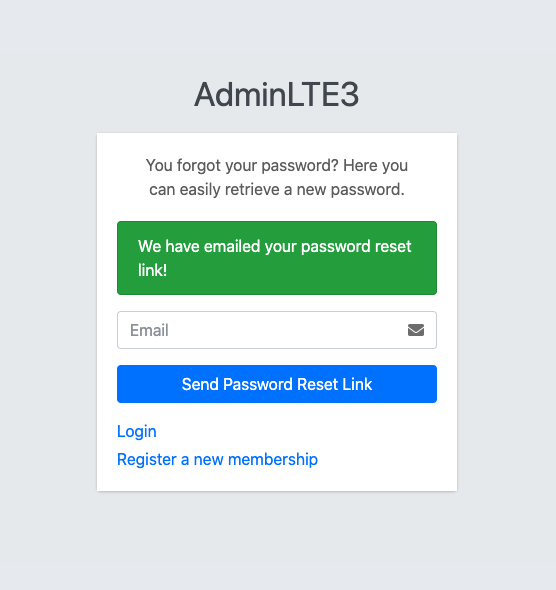Select the Email placeholder text

pyautogui.click(x=149, y=330)
